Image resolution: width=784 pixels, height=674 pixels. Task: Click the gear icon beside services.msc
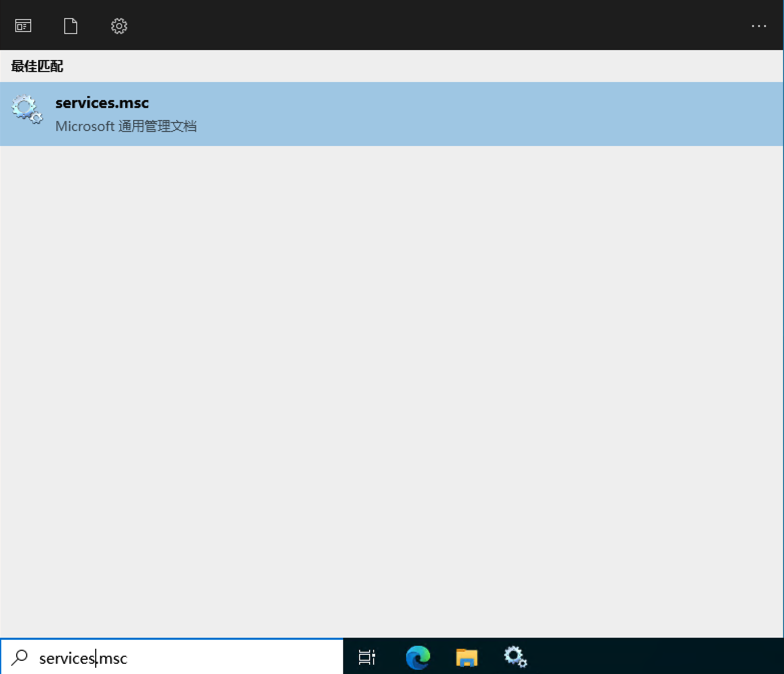(x=27, y=109)
